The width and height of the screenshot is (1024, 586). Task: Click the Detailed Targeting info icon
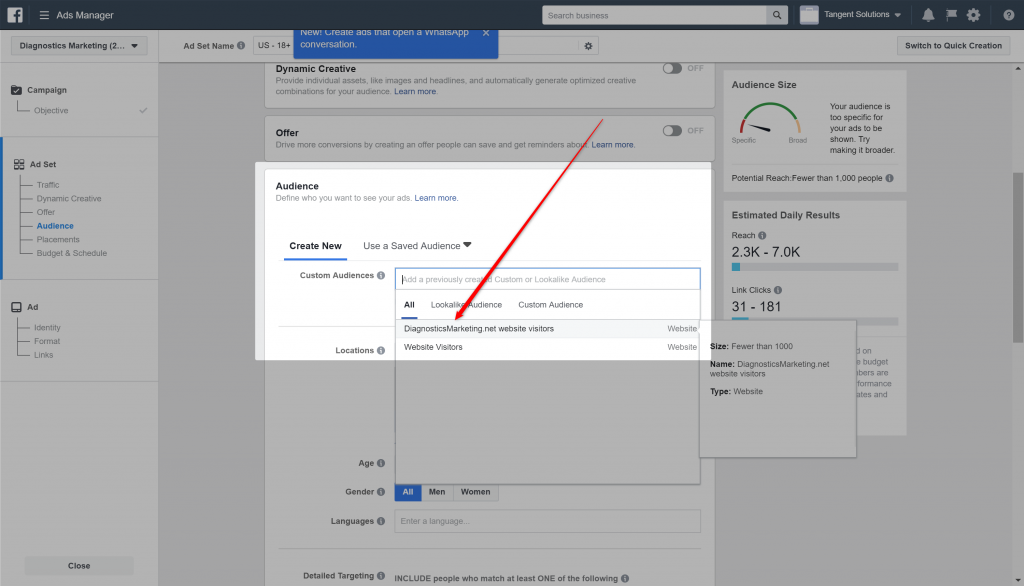[381, 576]
